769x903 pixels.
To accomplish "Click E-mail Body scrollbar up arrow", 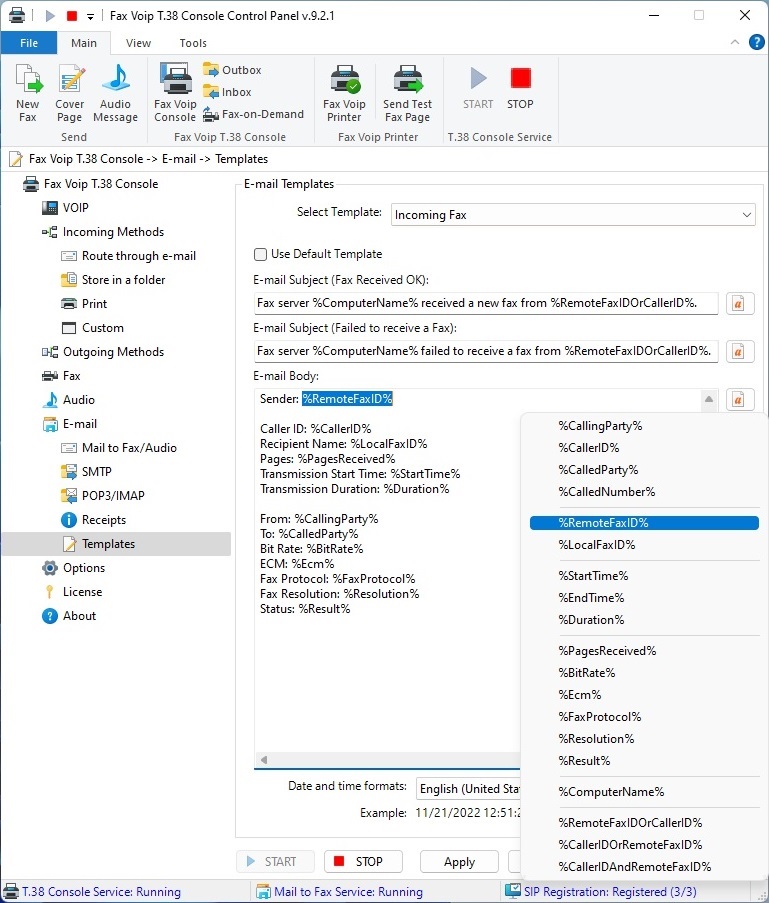I will click(709, 399).
